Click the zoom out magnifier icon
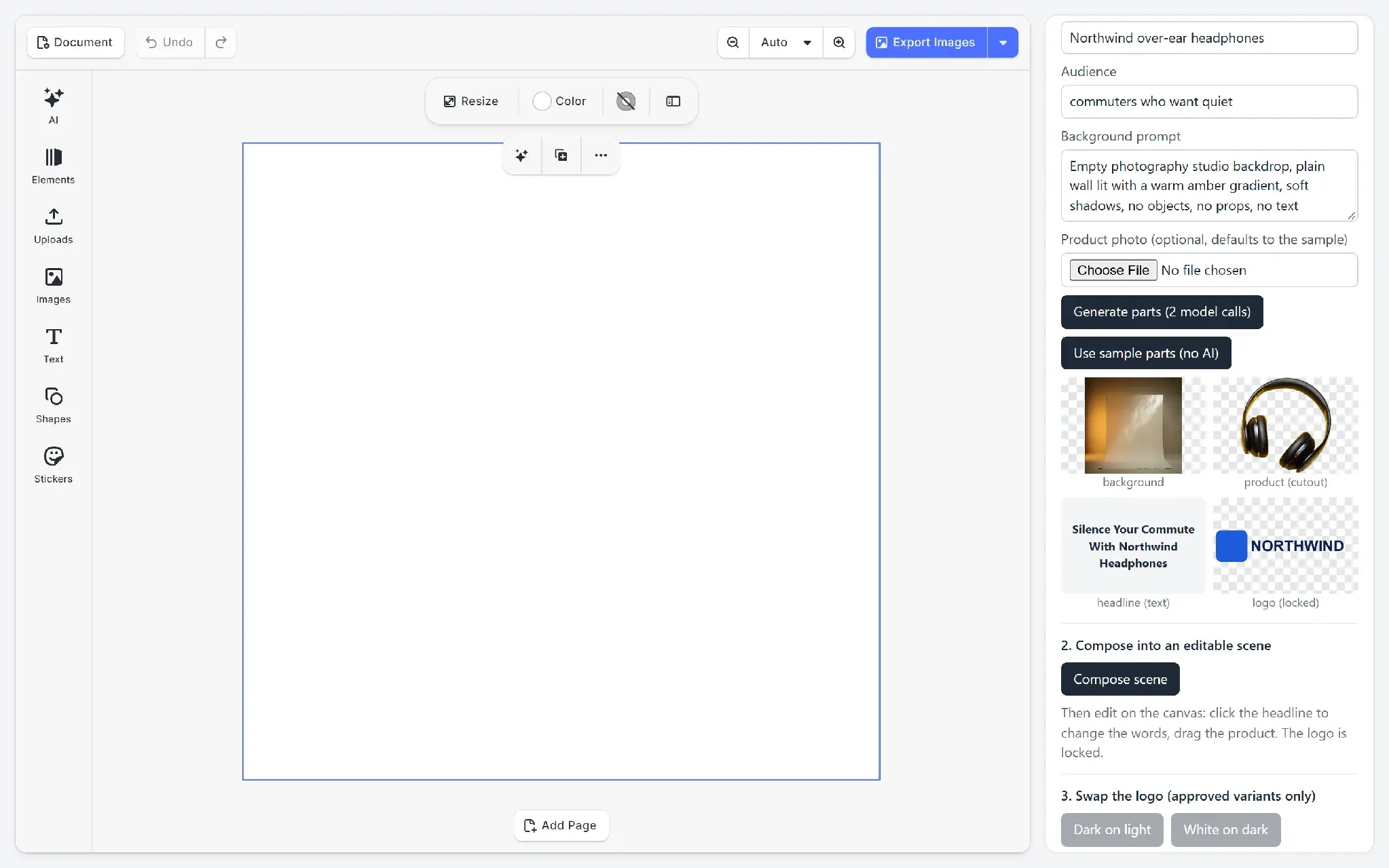 click(733, 42)
